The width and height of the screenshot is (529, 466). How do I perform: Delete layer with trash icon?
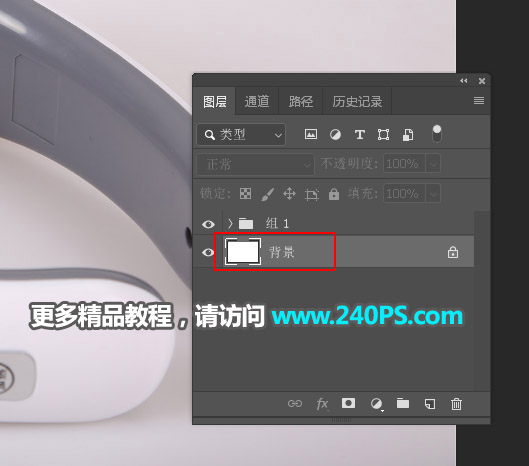point(456,404)
